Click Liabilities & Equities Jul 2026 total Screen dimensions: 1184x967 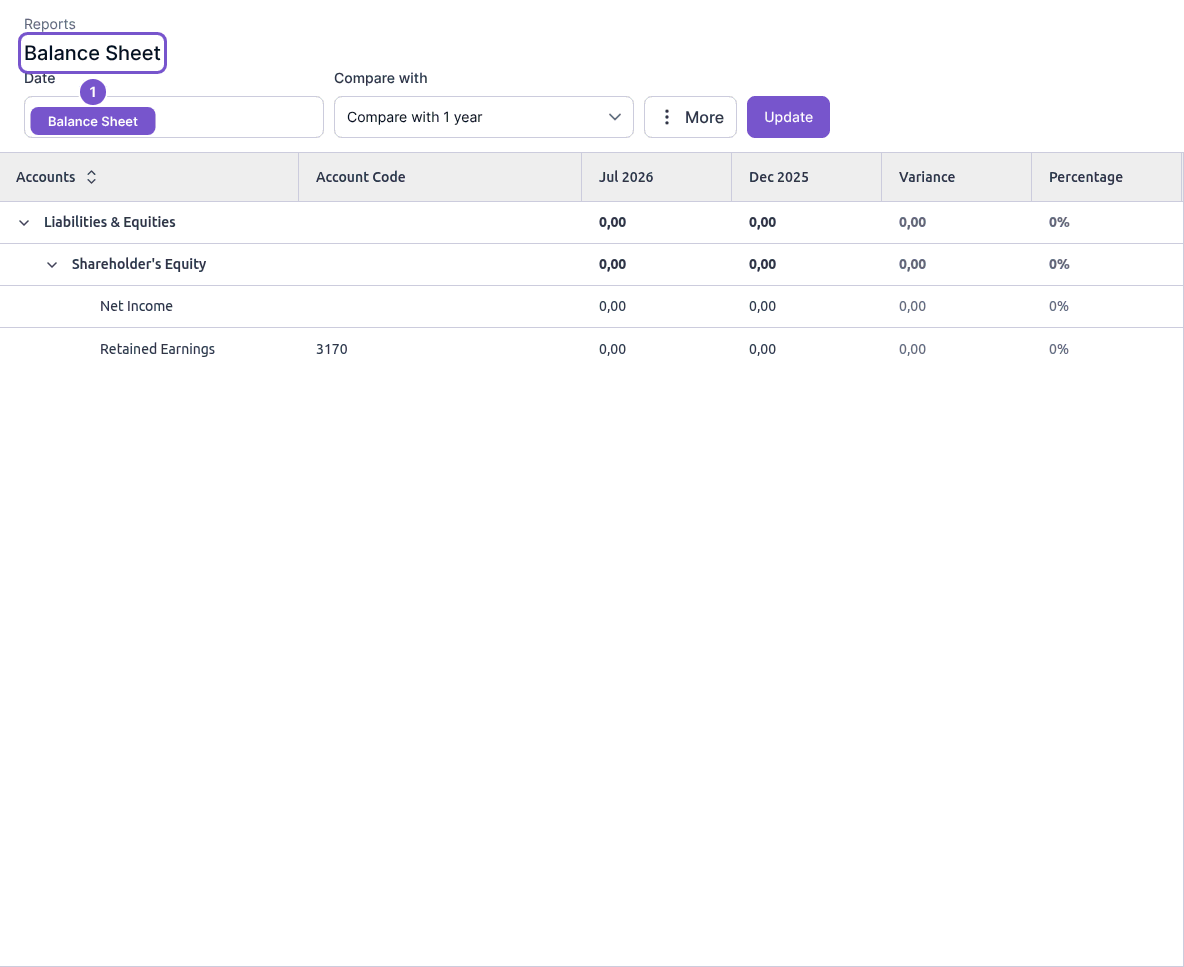coord(612,222)
